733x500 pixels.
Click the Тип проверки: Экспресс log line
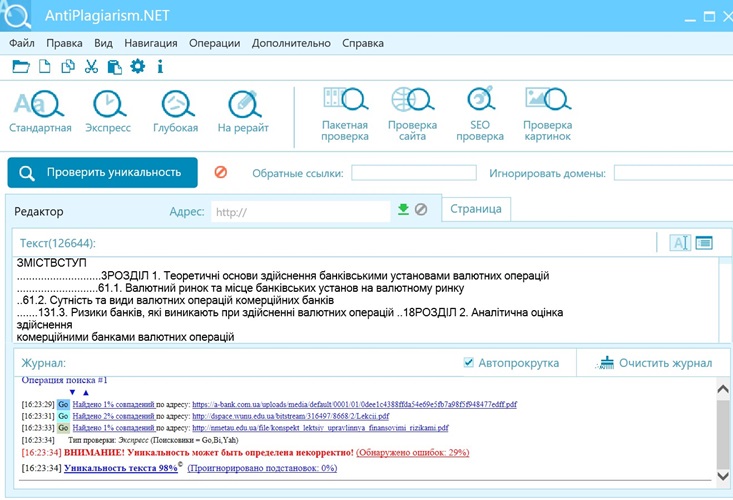coord(153,440)
